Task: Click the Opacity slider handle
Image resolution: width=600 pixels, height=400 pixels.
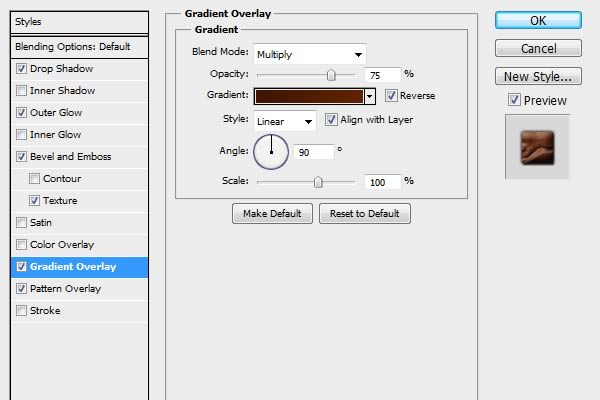Action: (x=331, y=75)
